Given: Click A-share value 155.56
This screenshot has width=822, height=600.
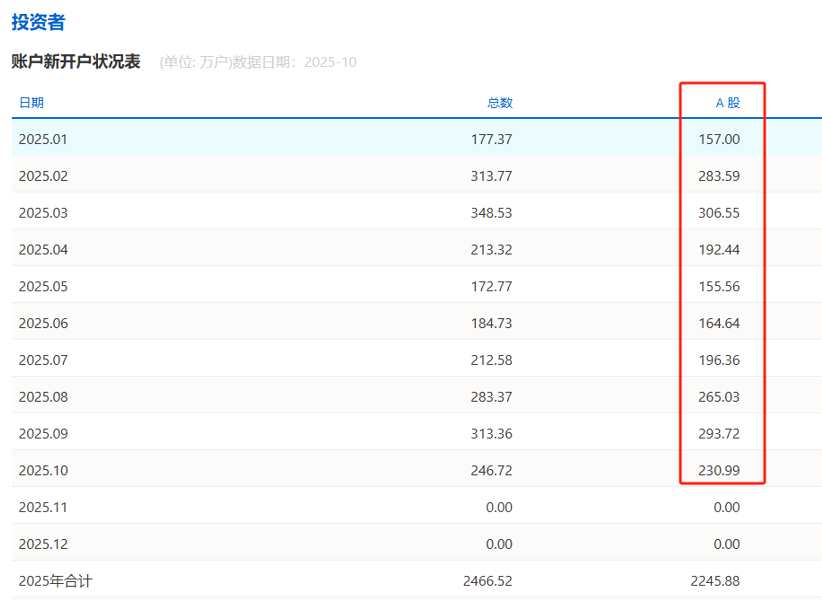Looking at the screenshot, I should tap(719, 287).
